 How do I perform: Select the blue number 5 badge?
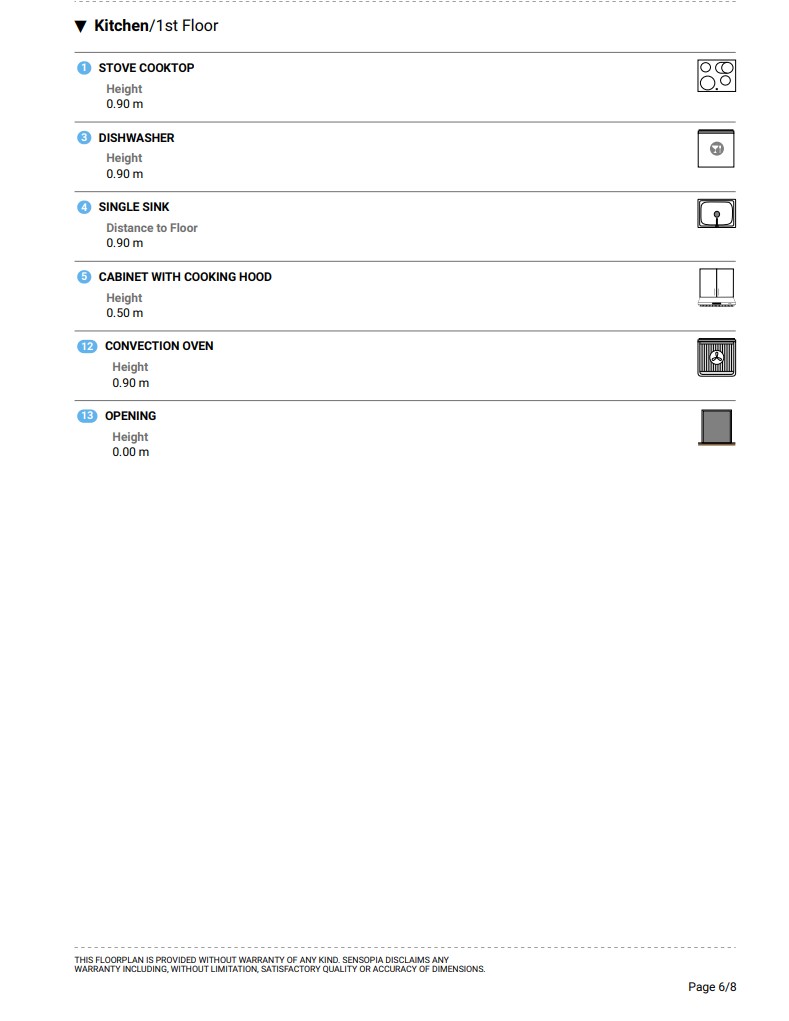click(84, 277)
